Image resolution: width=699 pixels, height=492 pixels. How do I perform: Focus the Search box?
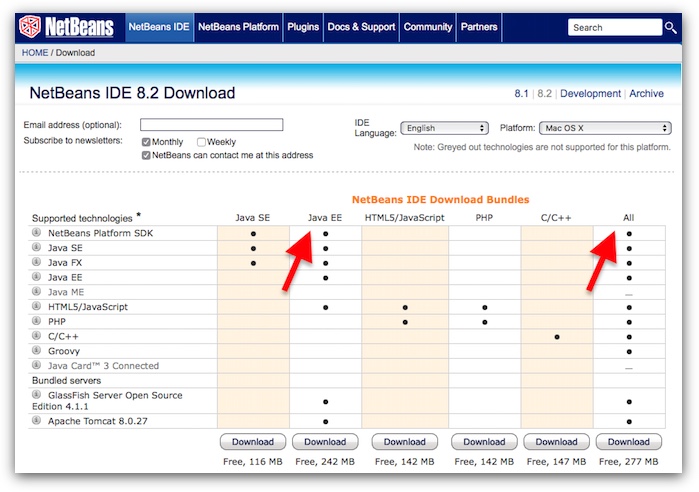[x=615, y=28]
